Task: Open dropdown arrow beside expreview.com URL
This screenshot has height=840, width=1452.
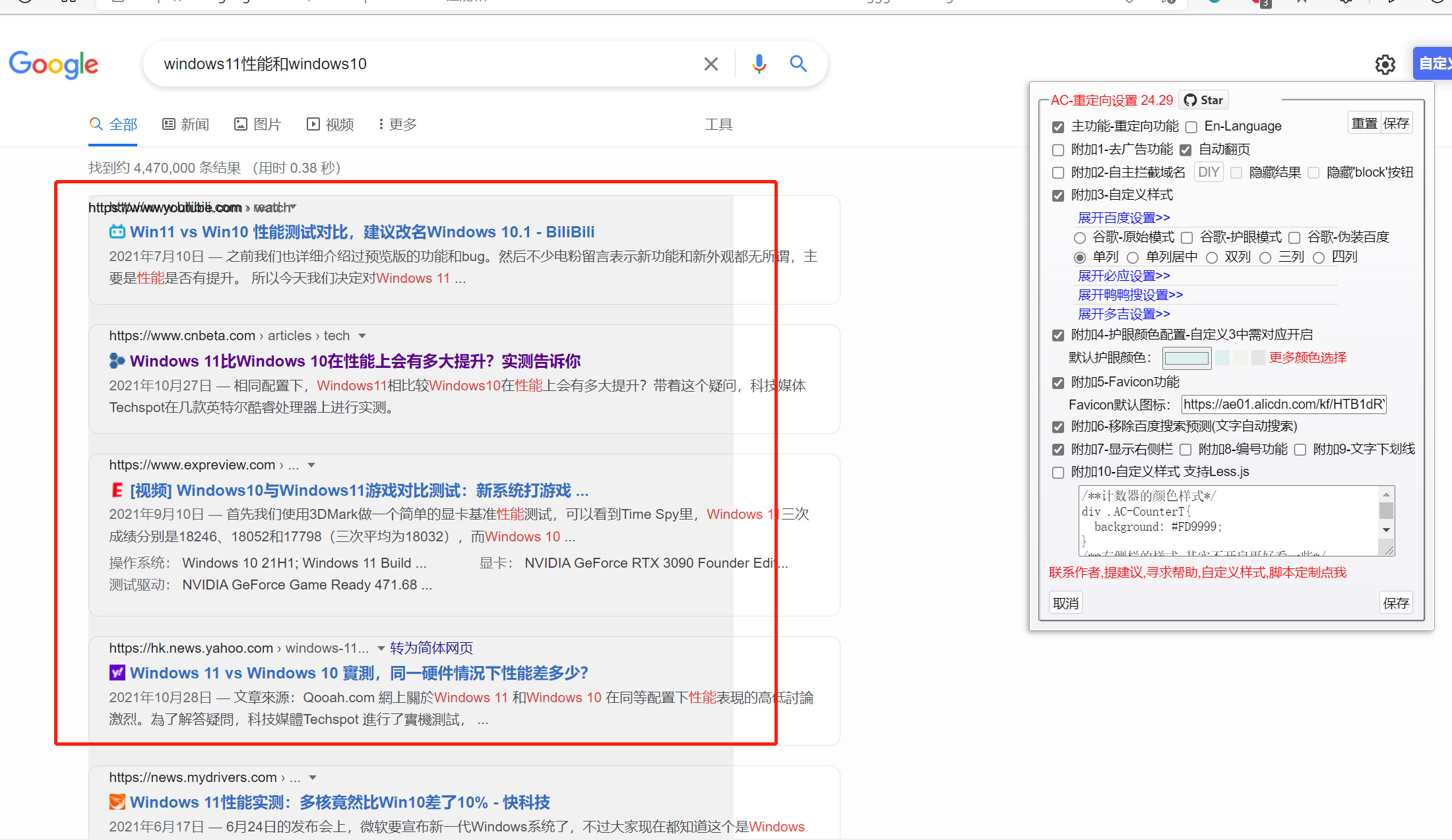Action: (311, 465)
